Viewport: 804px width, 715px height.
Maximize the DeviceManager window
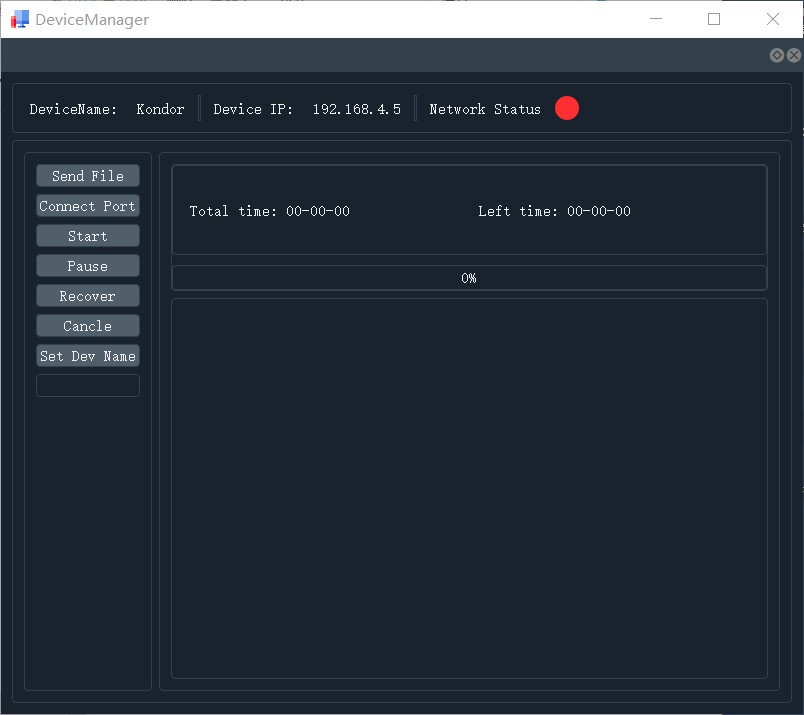(x=714, y=19)
